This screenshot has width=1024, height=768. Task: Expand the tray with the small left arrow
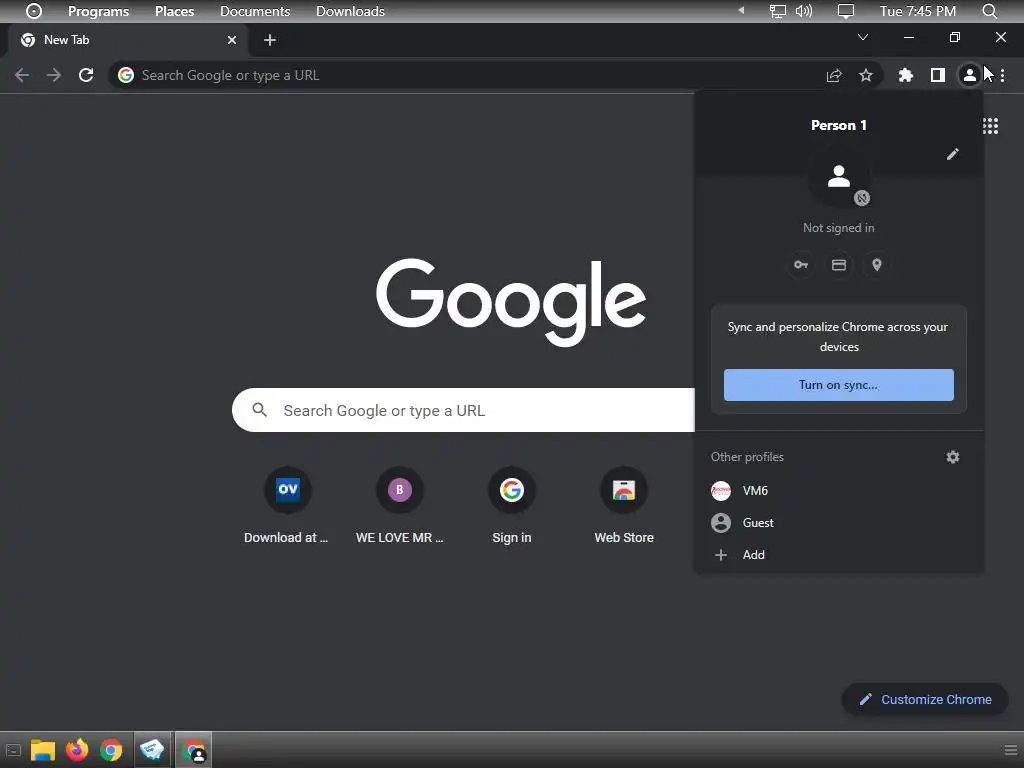point(741,10)
